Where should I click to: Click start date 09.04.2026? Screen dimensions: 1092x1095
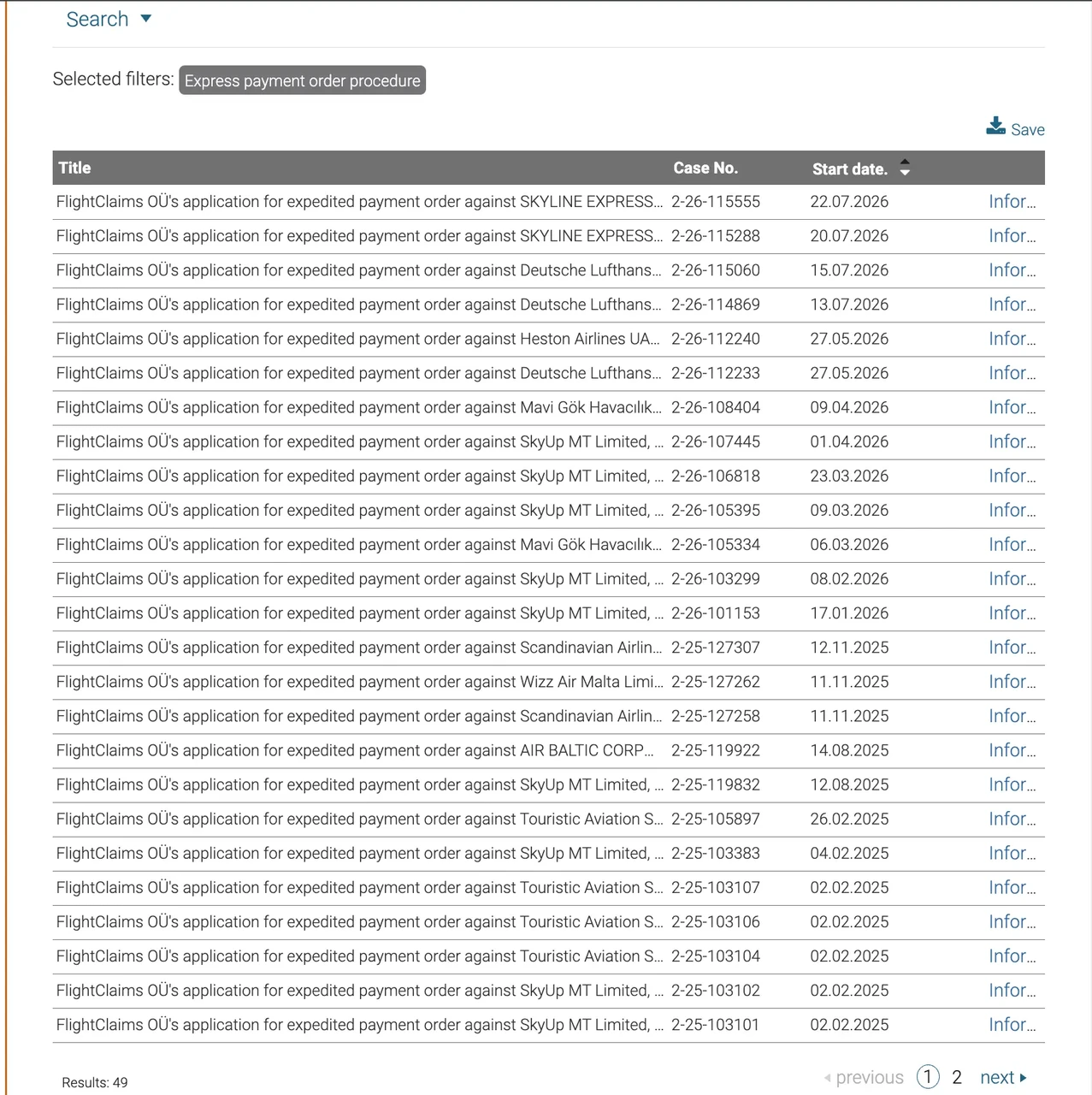[849, 407]
